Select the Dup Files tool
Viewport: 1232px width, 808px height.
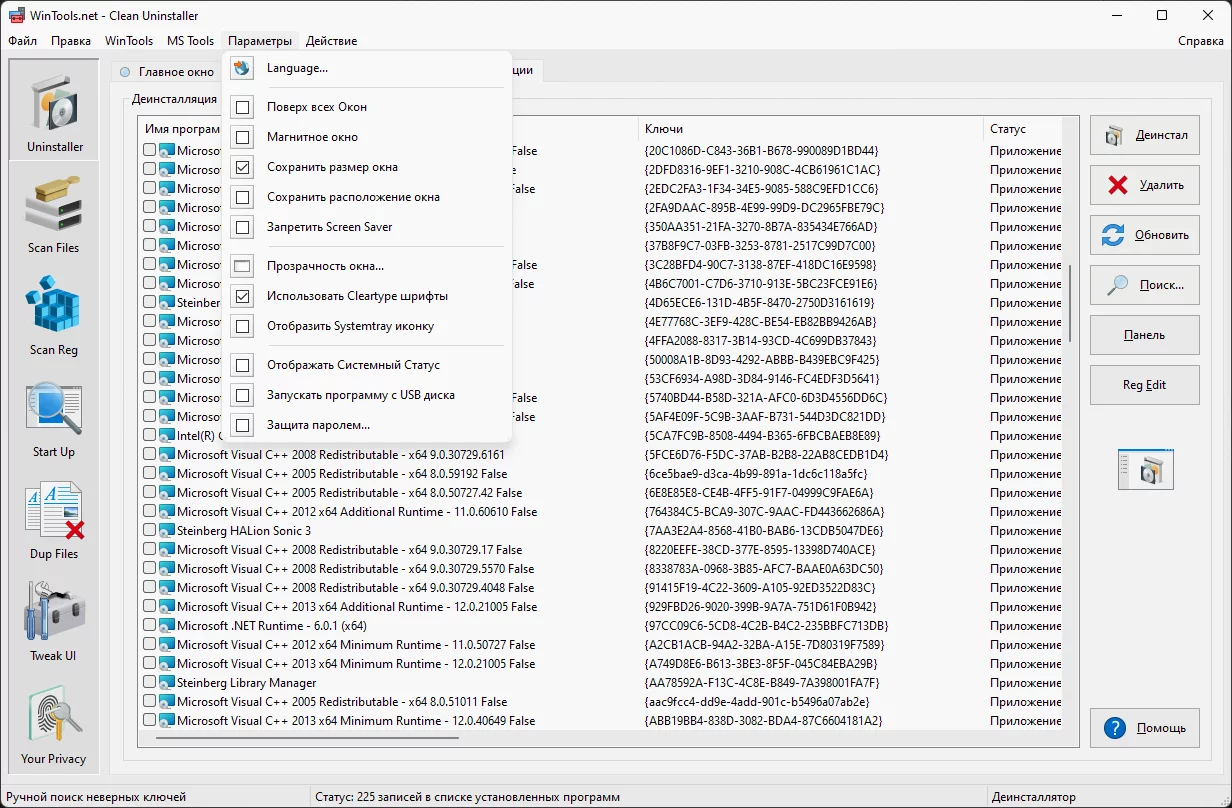pyautogui.click(x=54, y=520)
